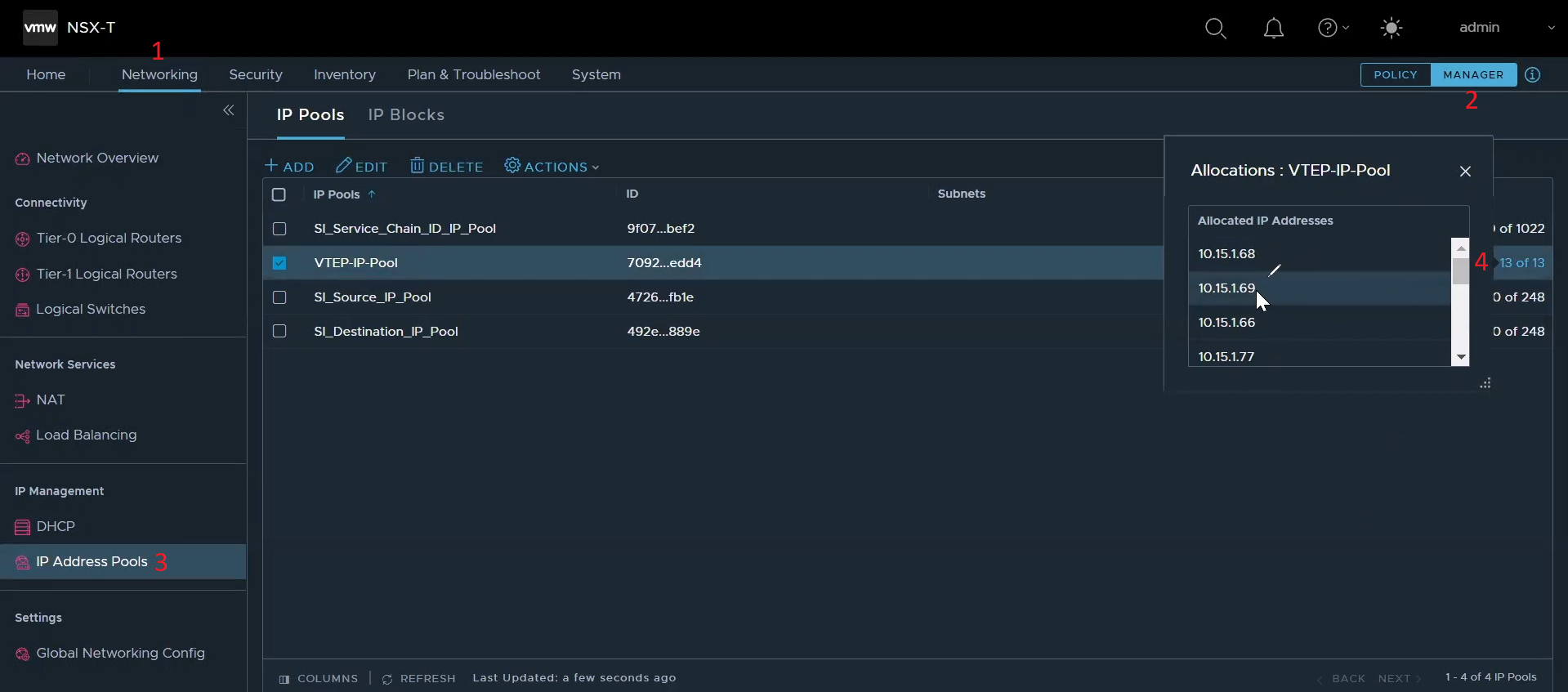The height and width of the screenshot is (692, 1568).
Task: Open the 13 of 13 allocations link
Action: point(1522,263)
